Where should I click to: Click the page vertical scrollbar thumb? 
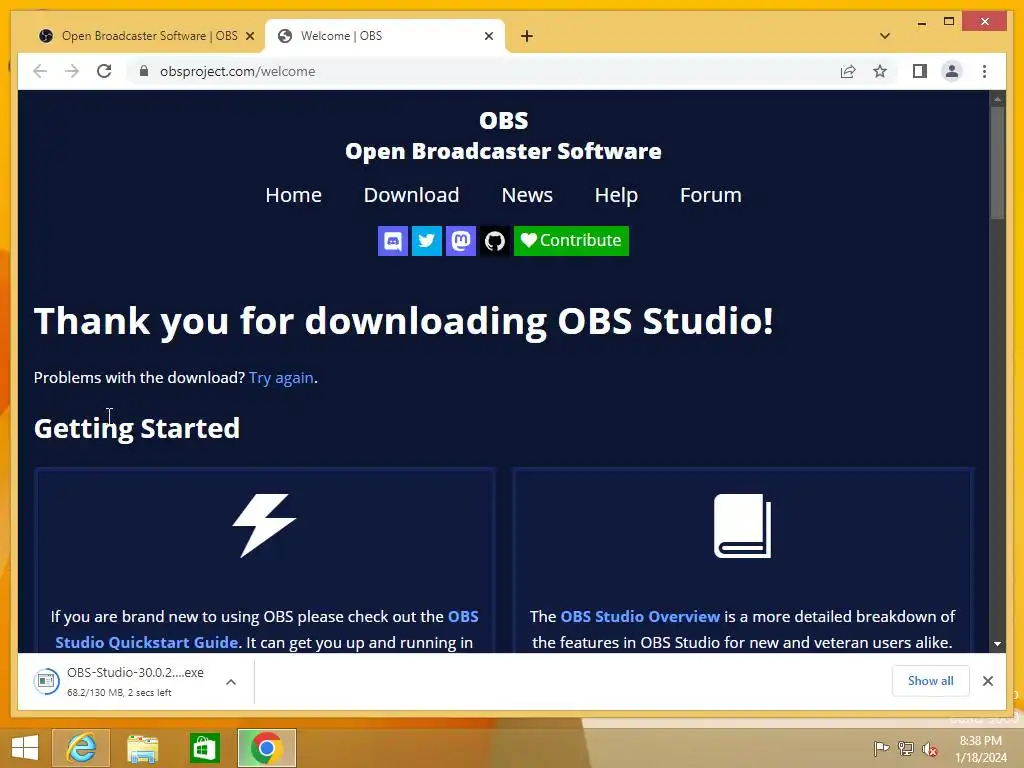coord(997,162)
